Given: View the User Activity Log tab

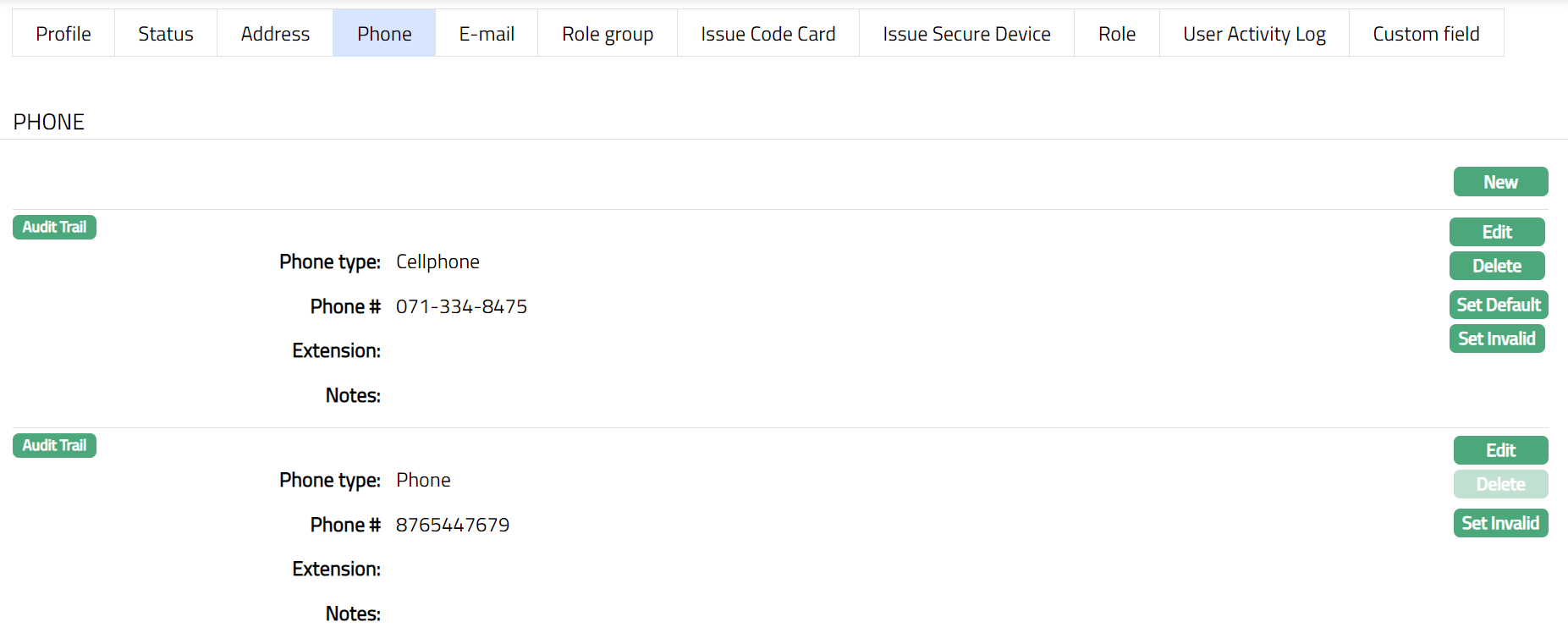Looking at the screenshot, I should [1254, 34].
